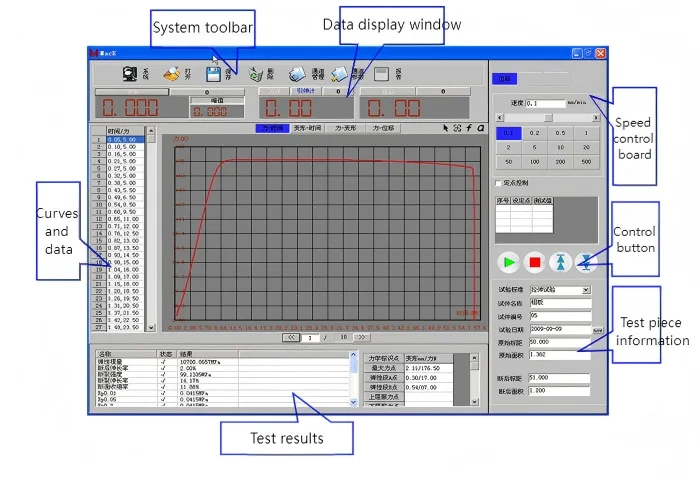Set speed preset to 50
The image size is (700, 480).
(508, 162)
